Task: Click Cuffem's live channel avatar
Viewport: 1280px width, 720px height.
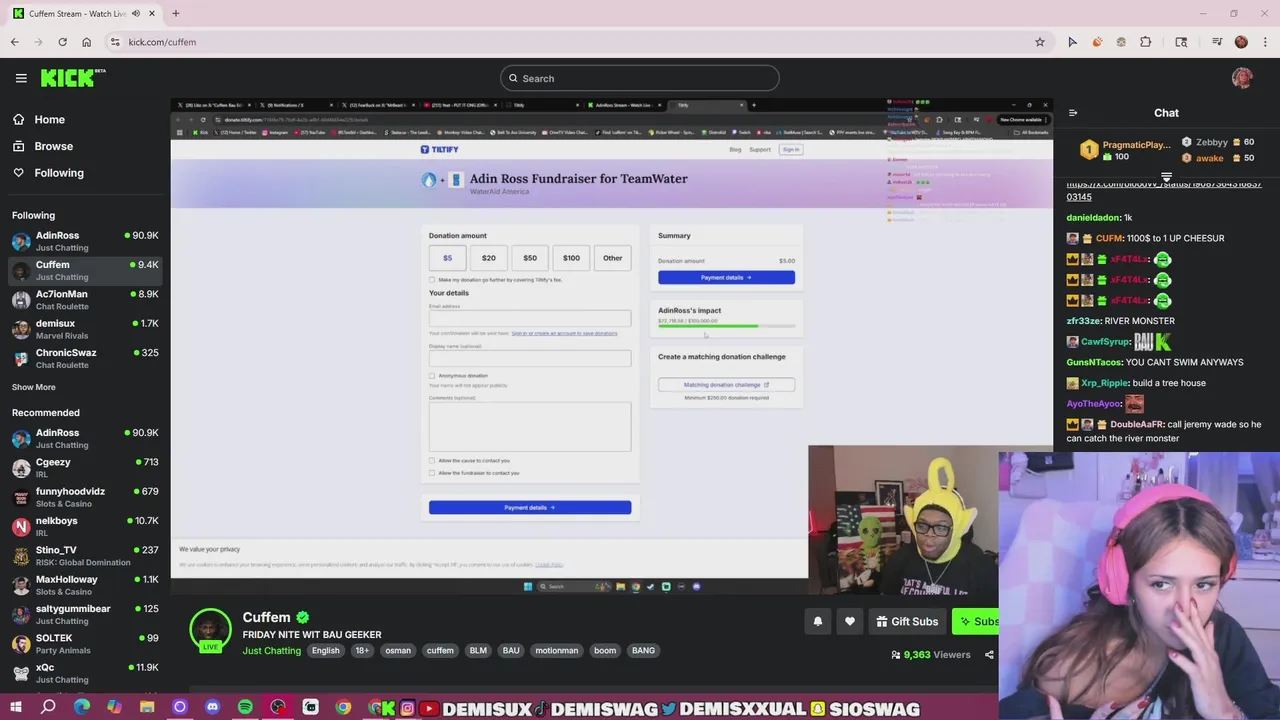Action: pyautogui.click(x=210, y=630)
